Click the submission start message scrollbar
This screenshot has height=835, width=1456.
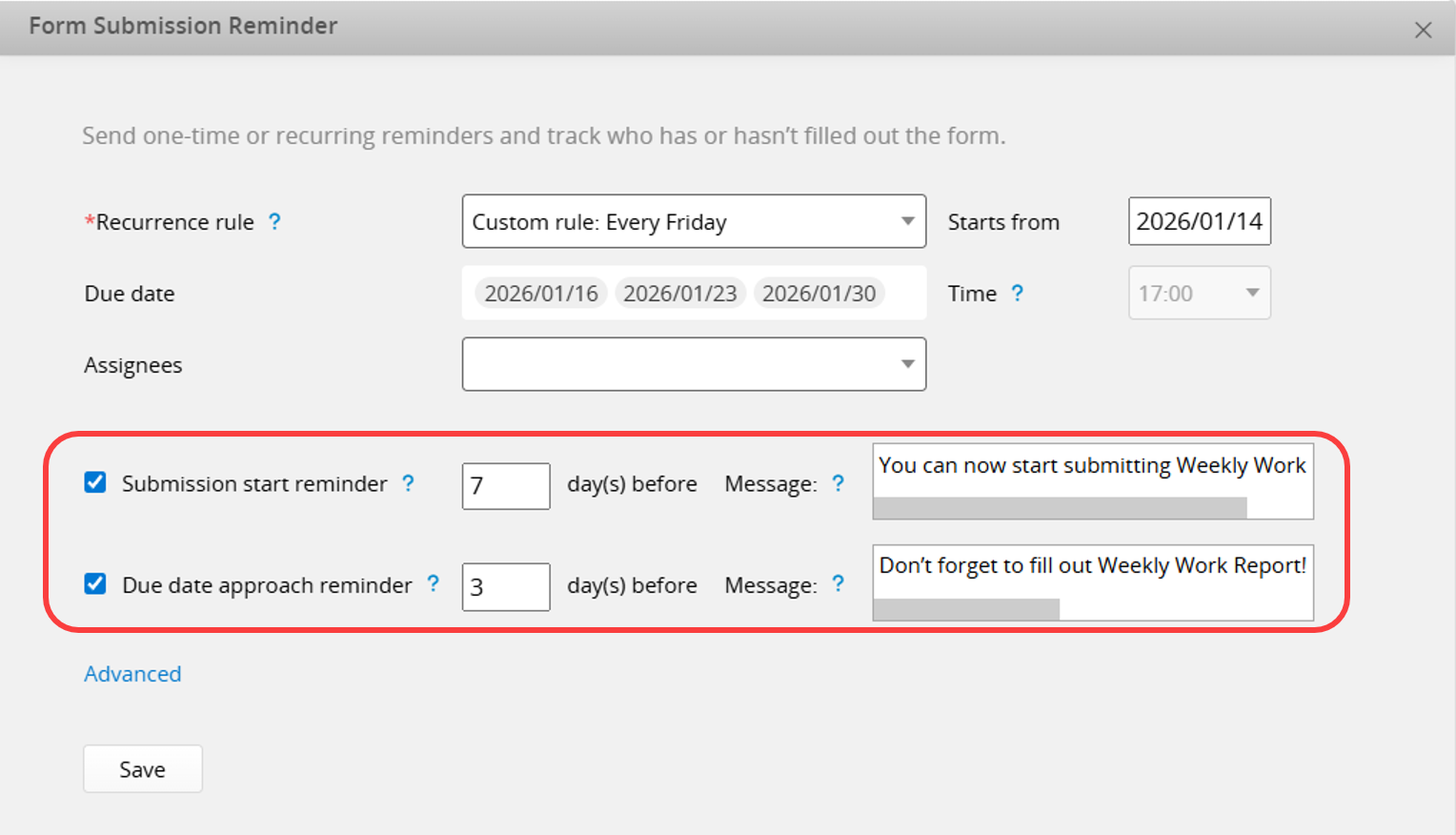click(x=1059, y=508)
